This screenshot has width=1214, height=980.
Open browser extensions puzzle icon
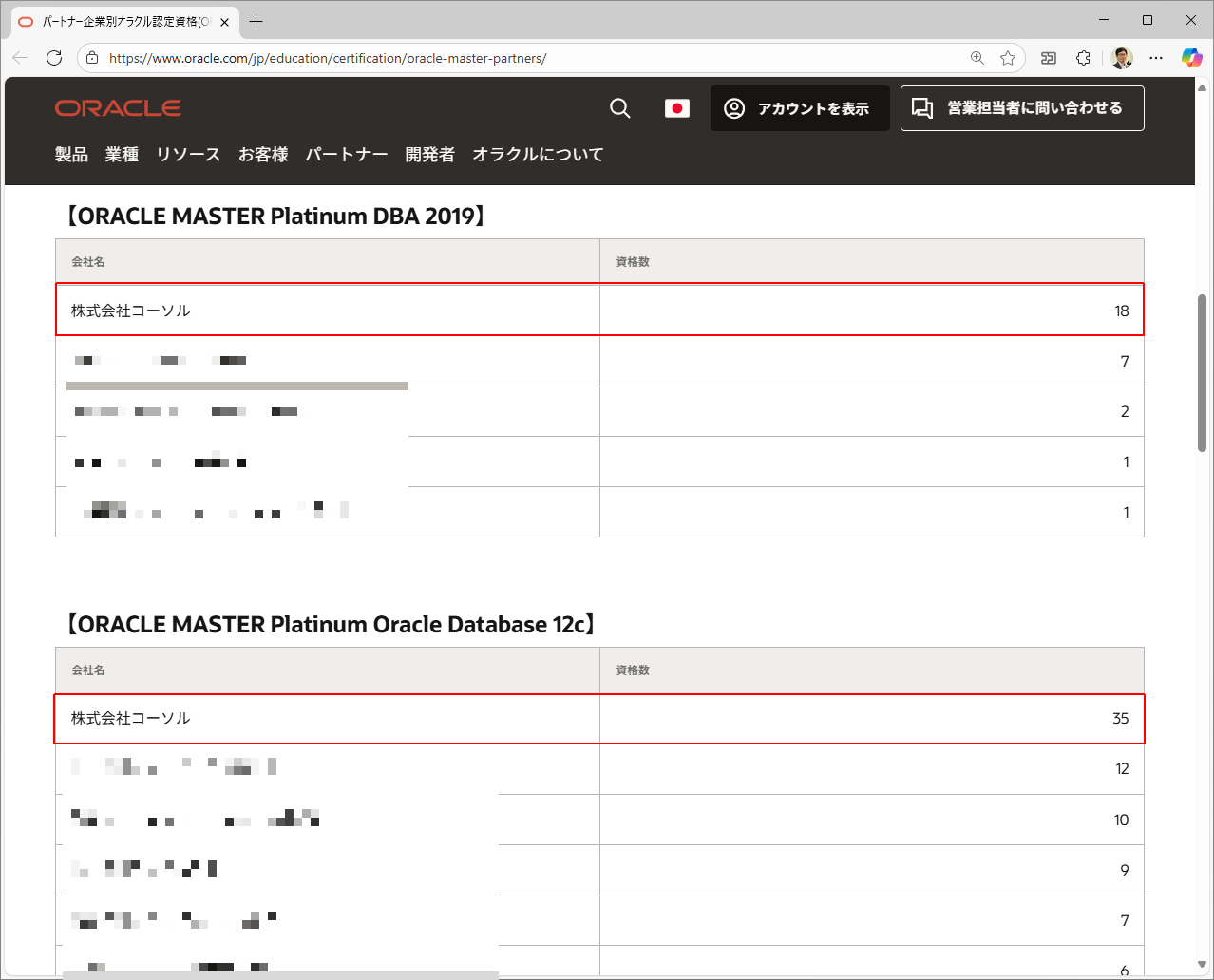[1084, 58]
